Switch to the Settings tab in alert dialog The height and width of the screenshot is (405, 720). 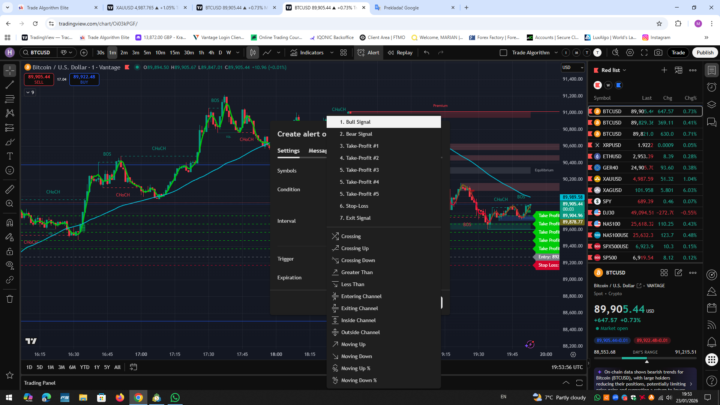(288, 151)
